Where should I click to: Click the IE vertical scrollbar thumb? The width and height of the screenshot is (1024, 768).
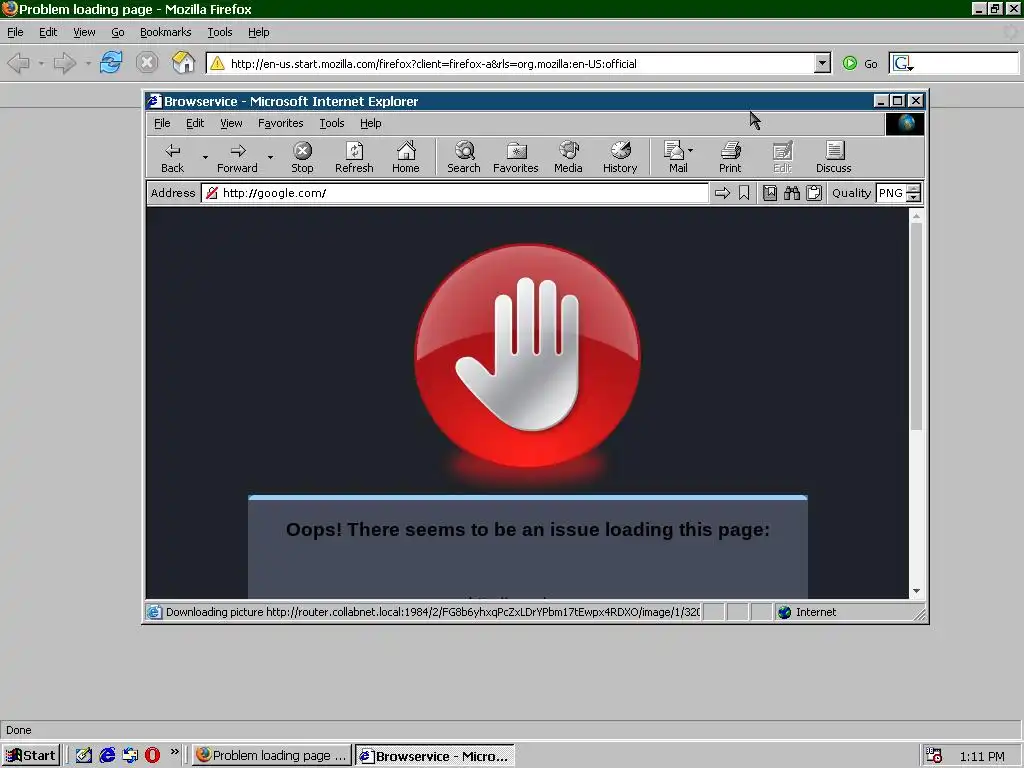pos(916,327)
